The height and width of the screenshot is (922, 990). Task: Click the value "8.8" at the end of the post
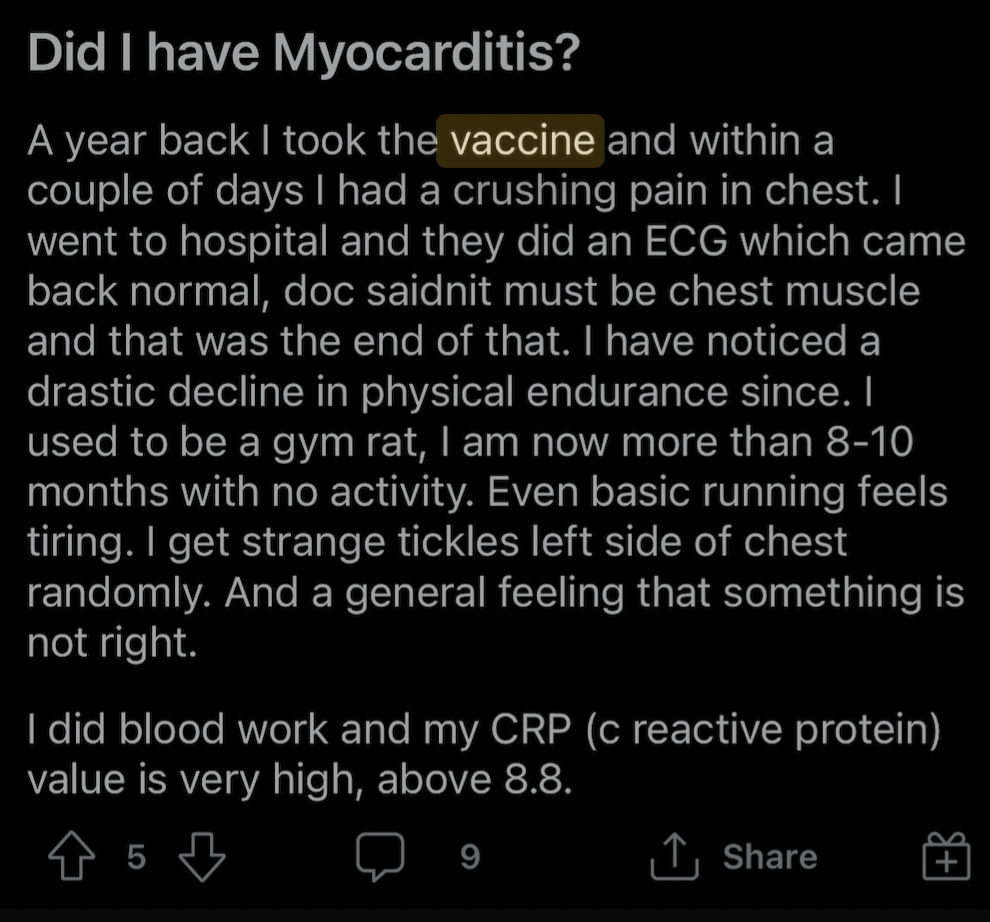[x=537, y=779]
